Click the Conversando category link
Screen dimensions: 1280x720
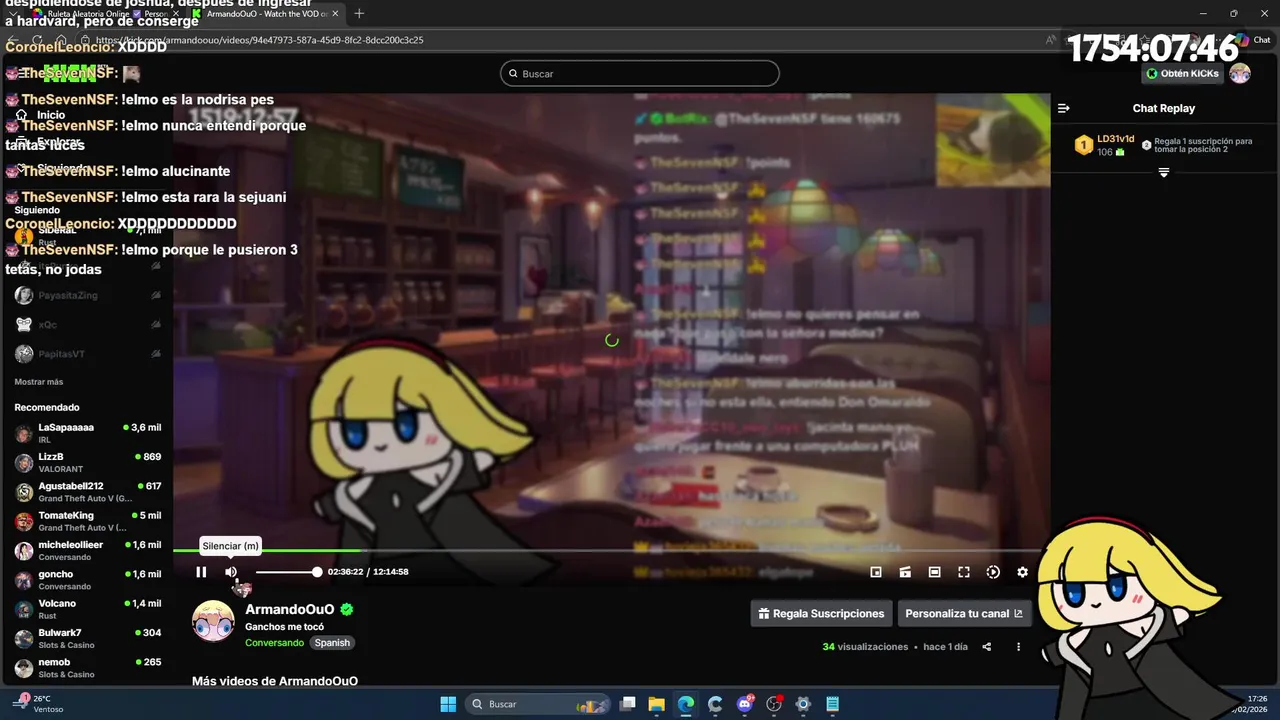(274, 643)
